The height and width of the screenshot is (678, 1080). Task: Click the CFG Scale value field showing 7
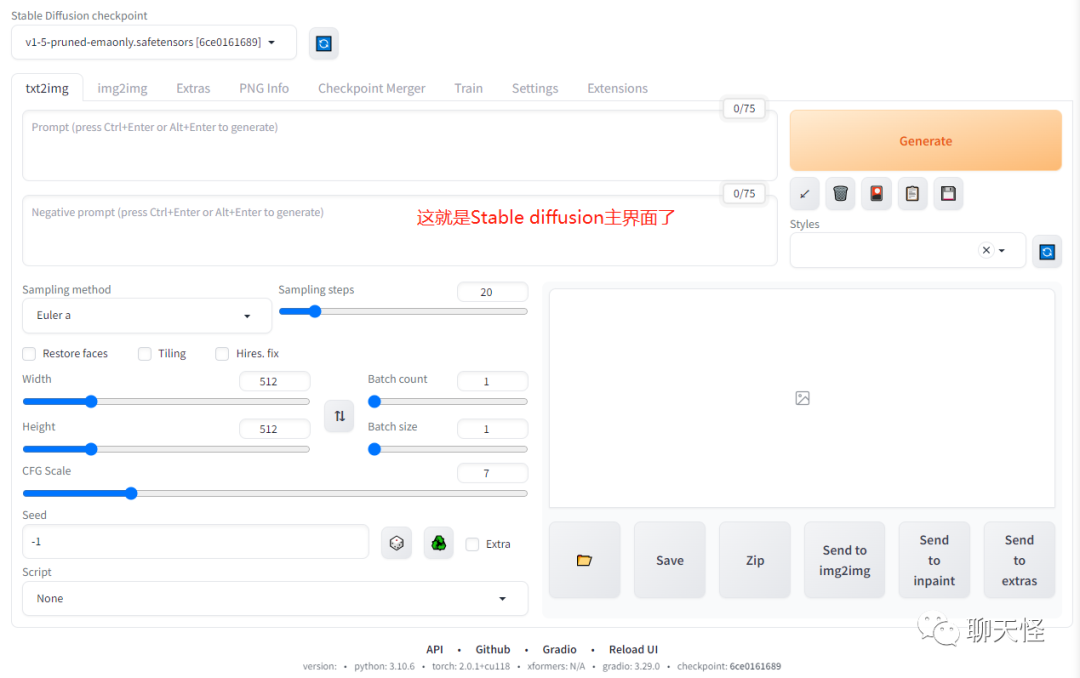[x=492, y=473]
